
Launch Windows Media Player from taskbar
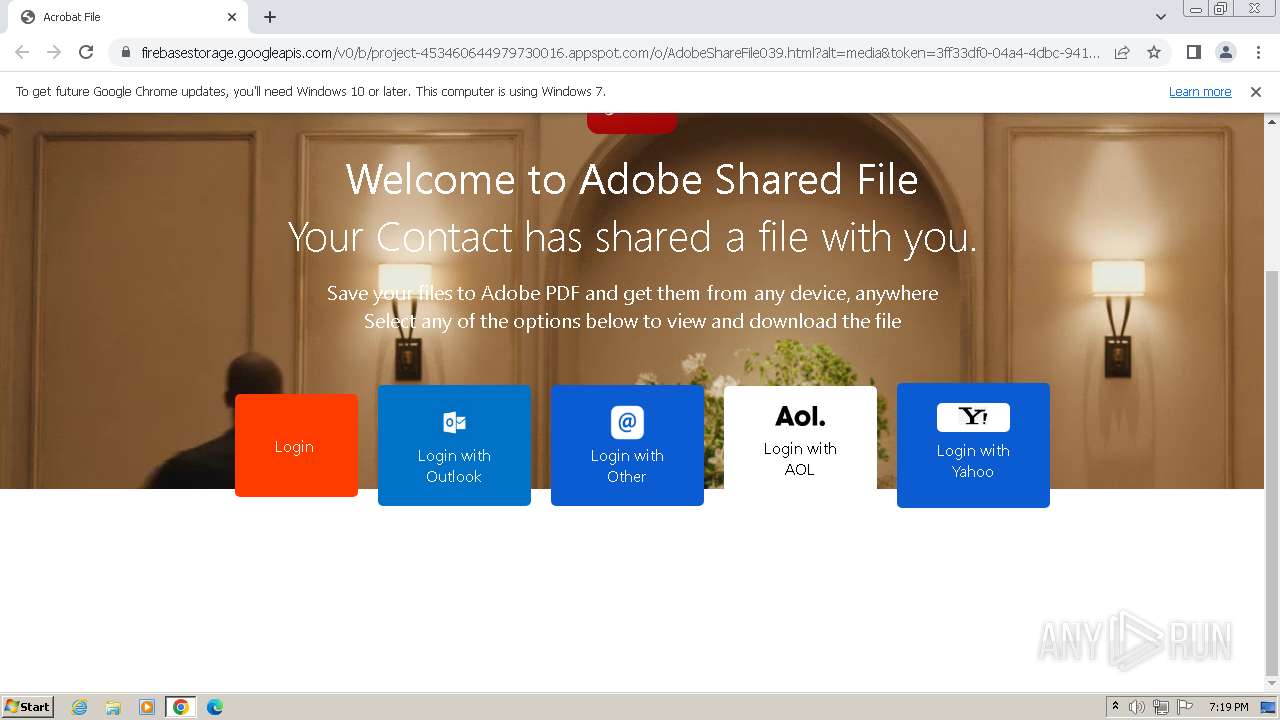click(x=147, y=707)
